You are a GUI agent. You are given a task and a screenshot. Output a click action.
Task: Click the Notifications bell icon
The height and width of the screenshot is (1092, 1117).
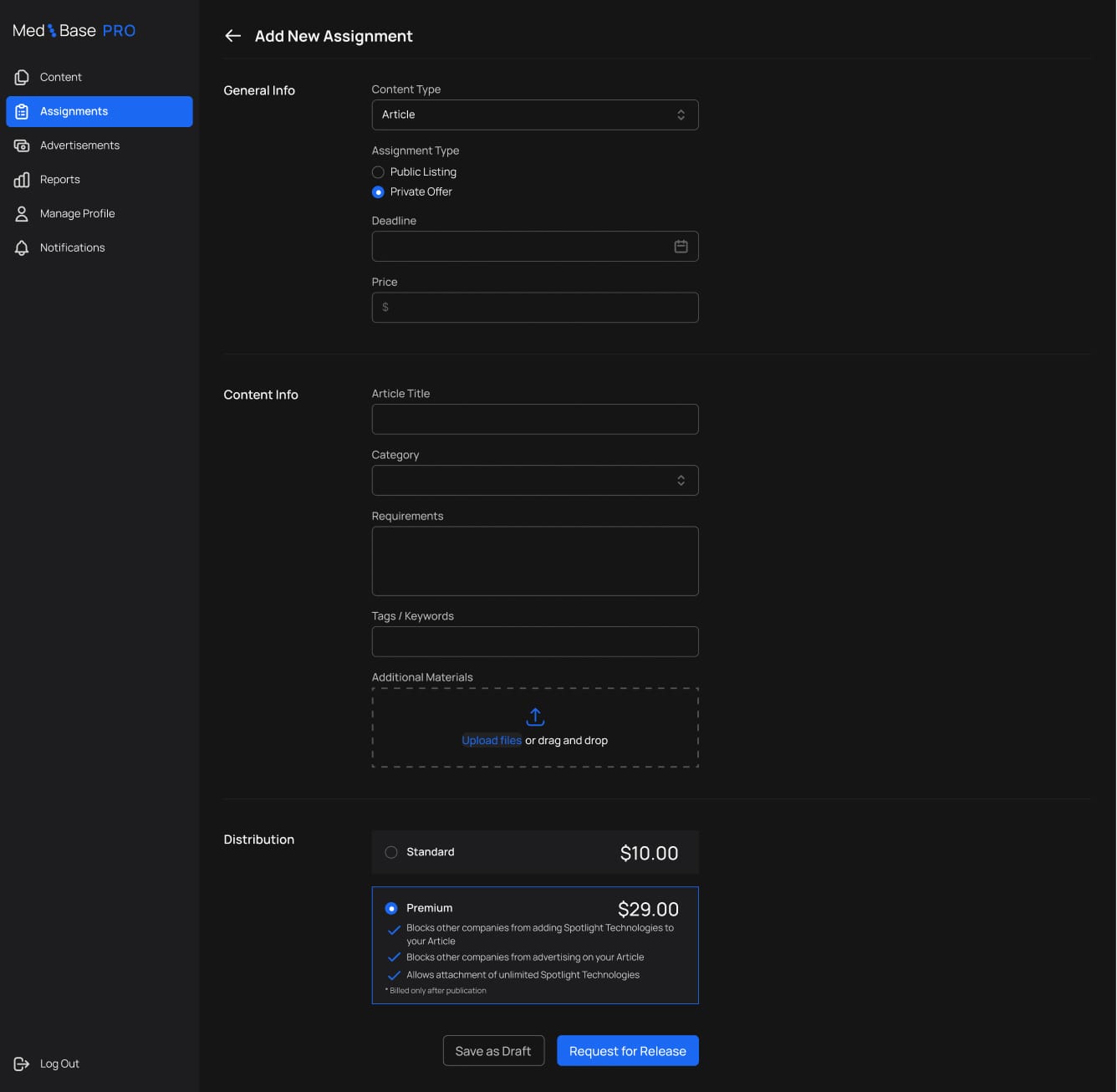(22, 248)
